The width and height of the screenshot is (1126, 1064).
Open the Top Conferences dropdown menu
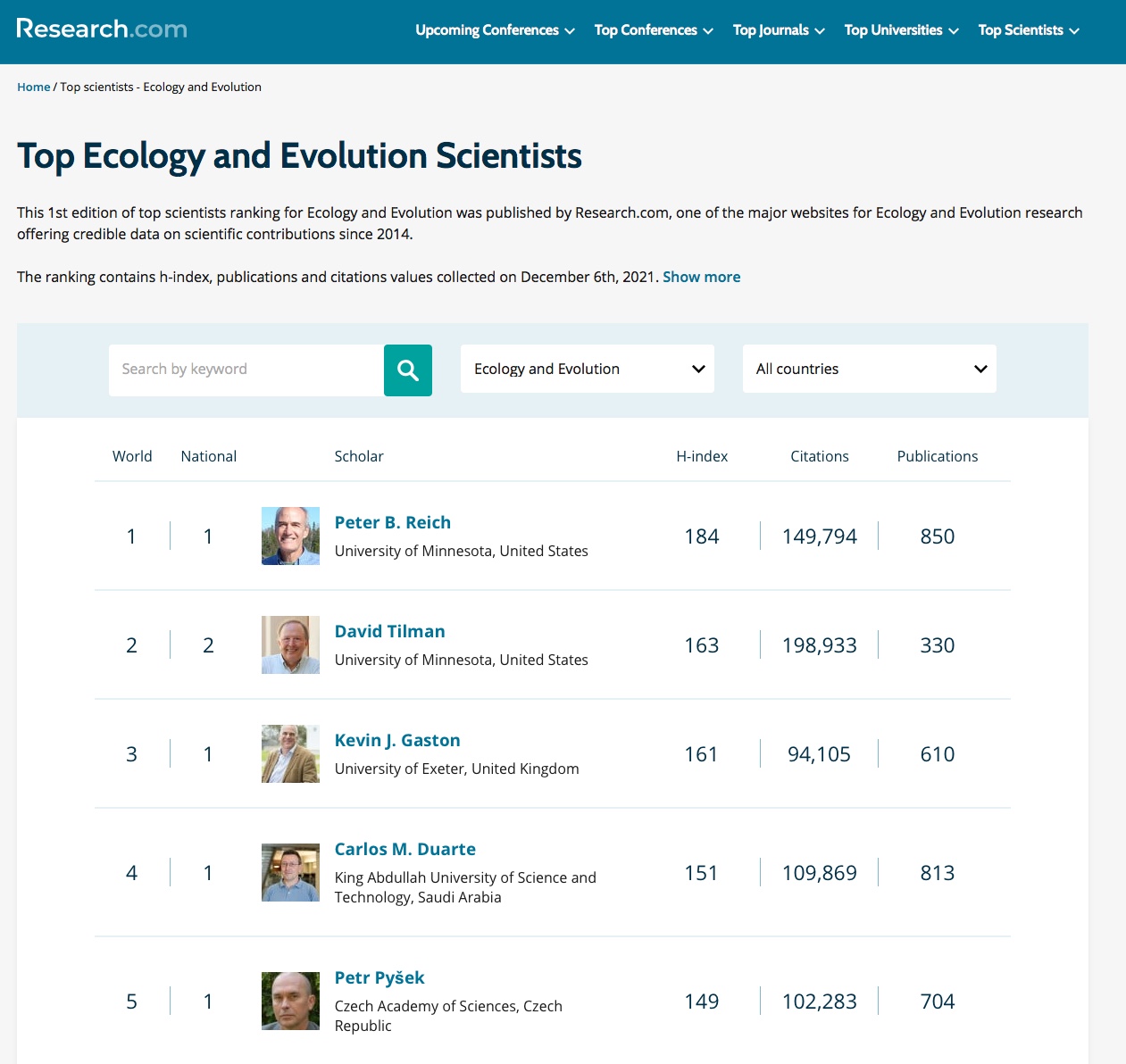(x=654, y=30)
